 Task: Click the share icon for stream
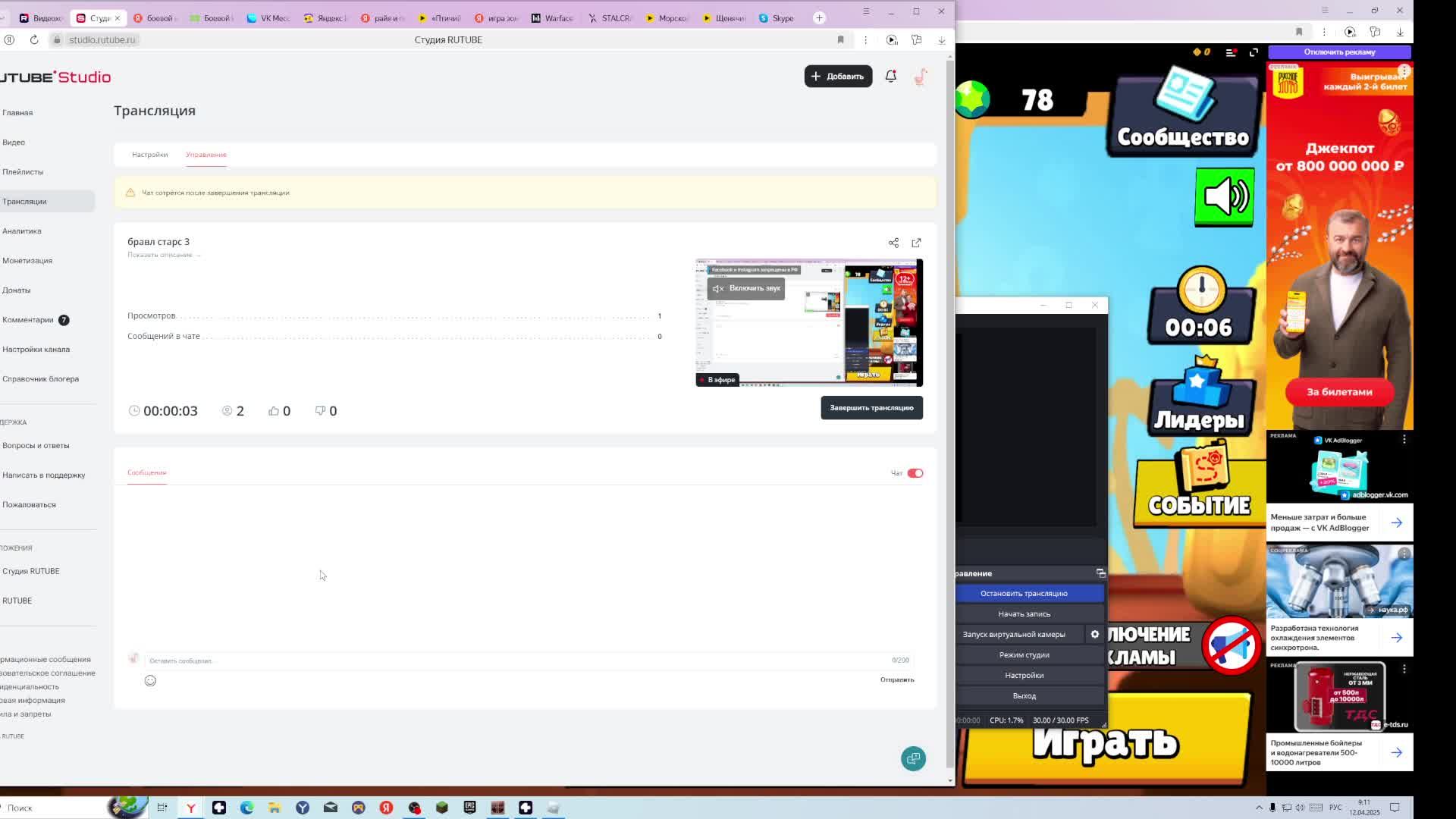[893, 243]
